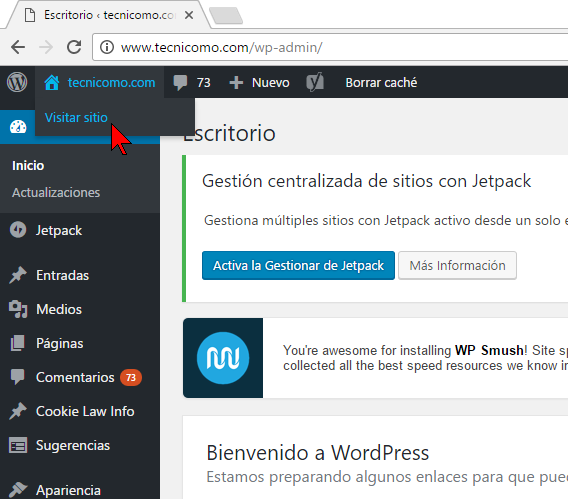
Task: Click the Jetpack sidebar icon
Action: 18,230
